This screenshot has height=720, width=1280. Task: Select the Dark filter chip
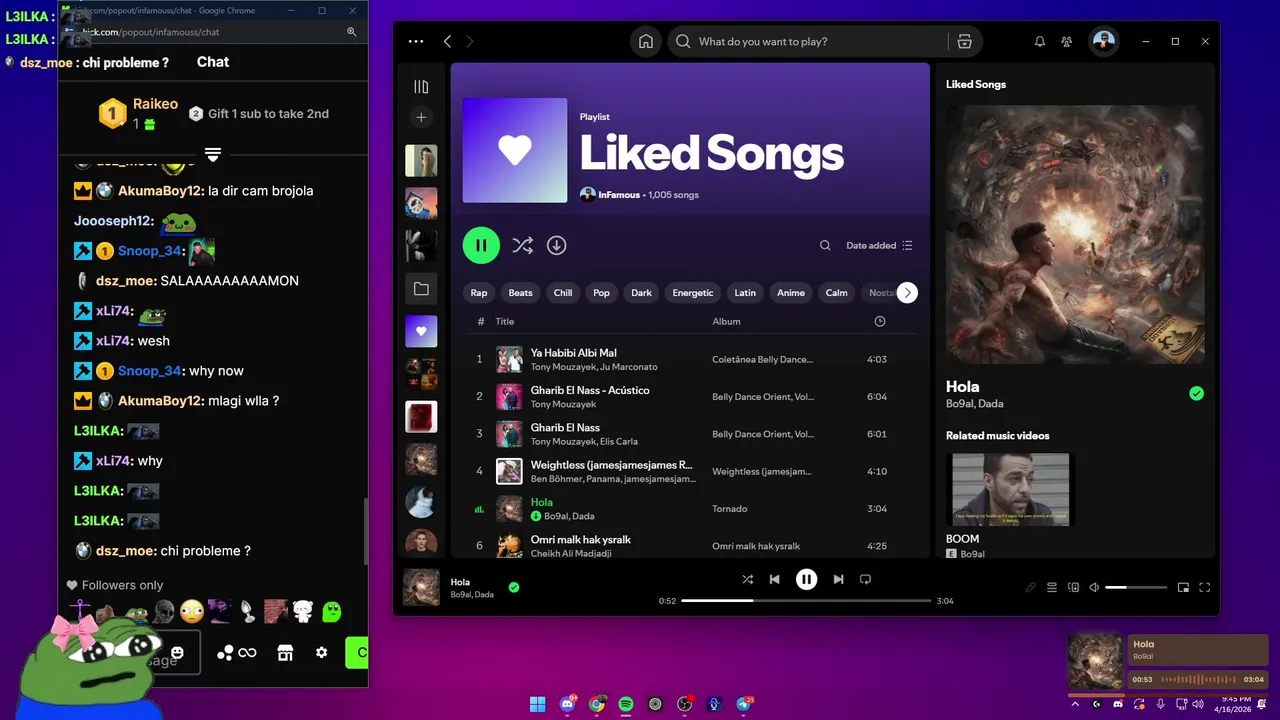641,293
